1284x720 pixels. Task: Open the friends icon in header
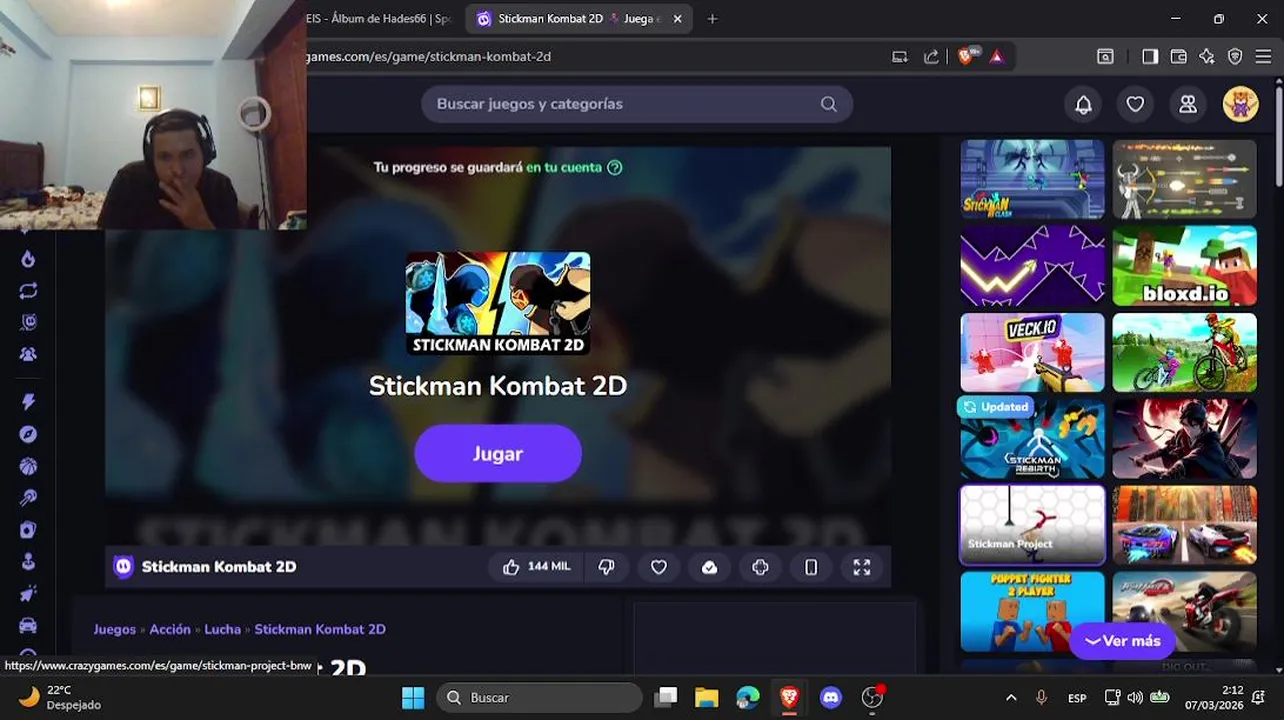pyautogui.click(x=1188, y=104)
